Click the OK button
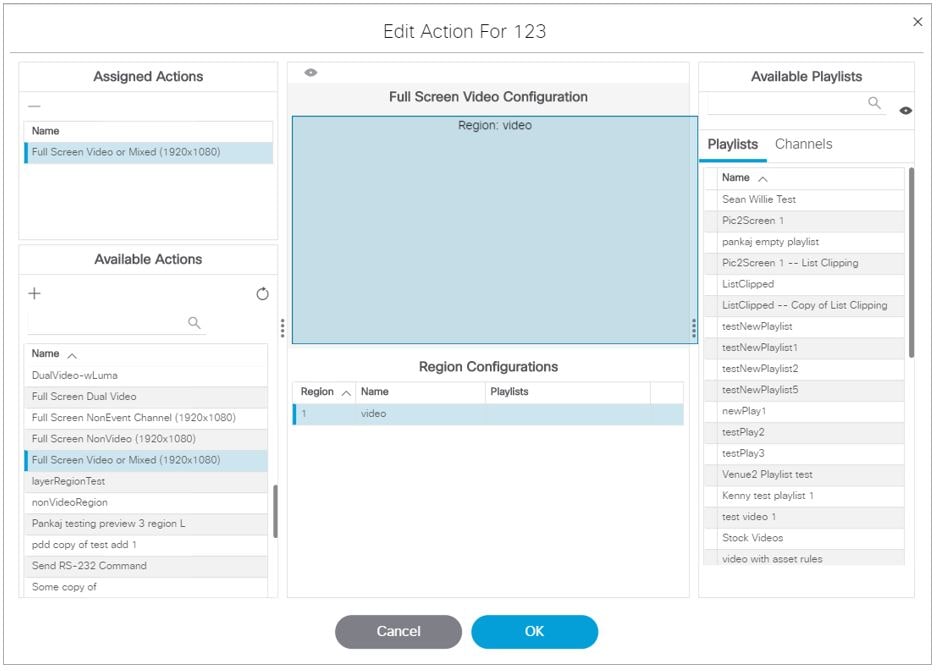 pyautogui.click(x=535, y=631)
